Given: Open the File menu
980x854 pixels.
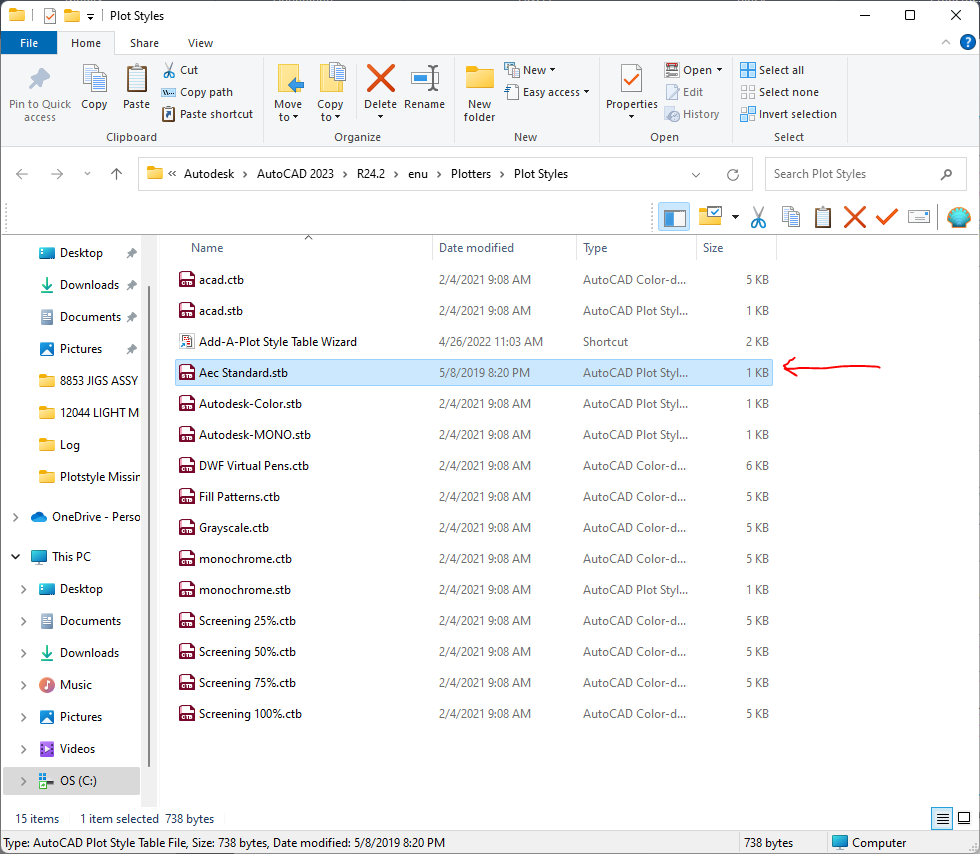Looking at the screenshot, I should coord(29,43).
